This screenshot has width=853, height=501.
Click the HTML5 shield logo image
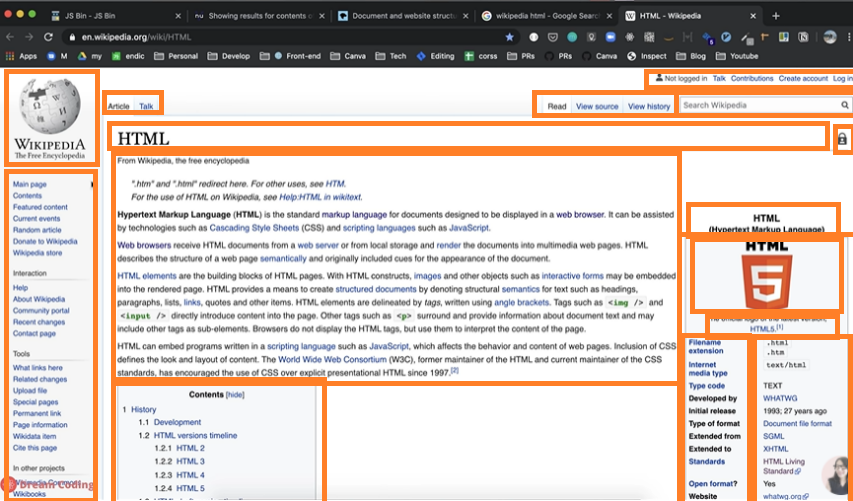pyautogui.click(x=767, y=281)
